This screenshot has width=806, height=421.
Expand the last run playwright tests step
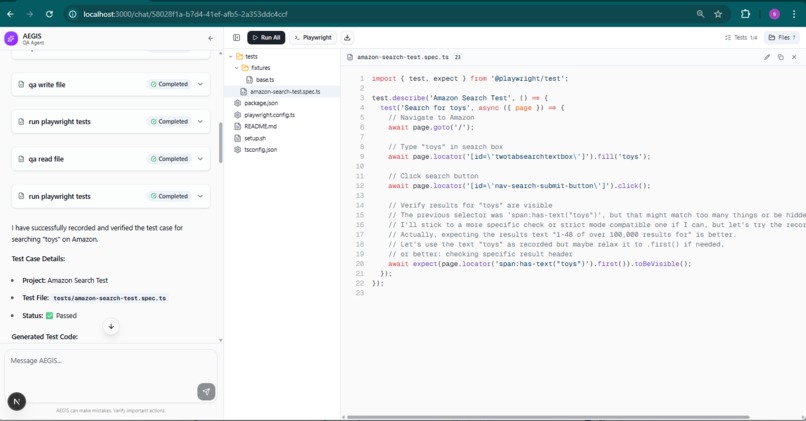tap(200, 196)
